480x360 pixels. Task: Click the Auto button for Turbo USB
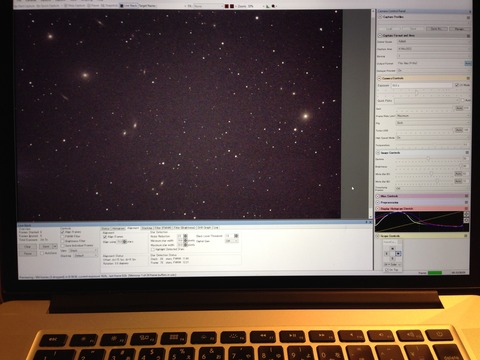coord(459,130)
